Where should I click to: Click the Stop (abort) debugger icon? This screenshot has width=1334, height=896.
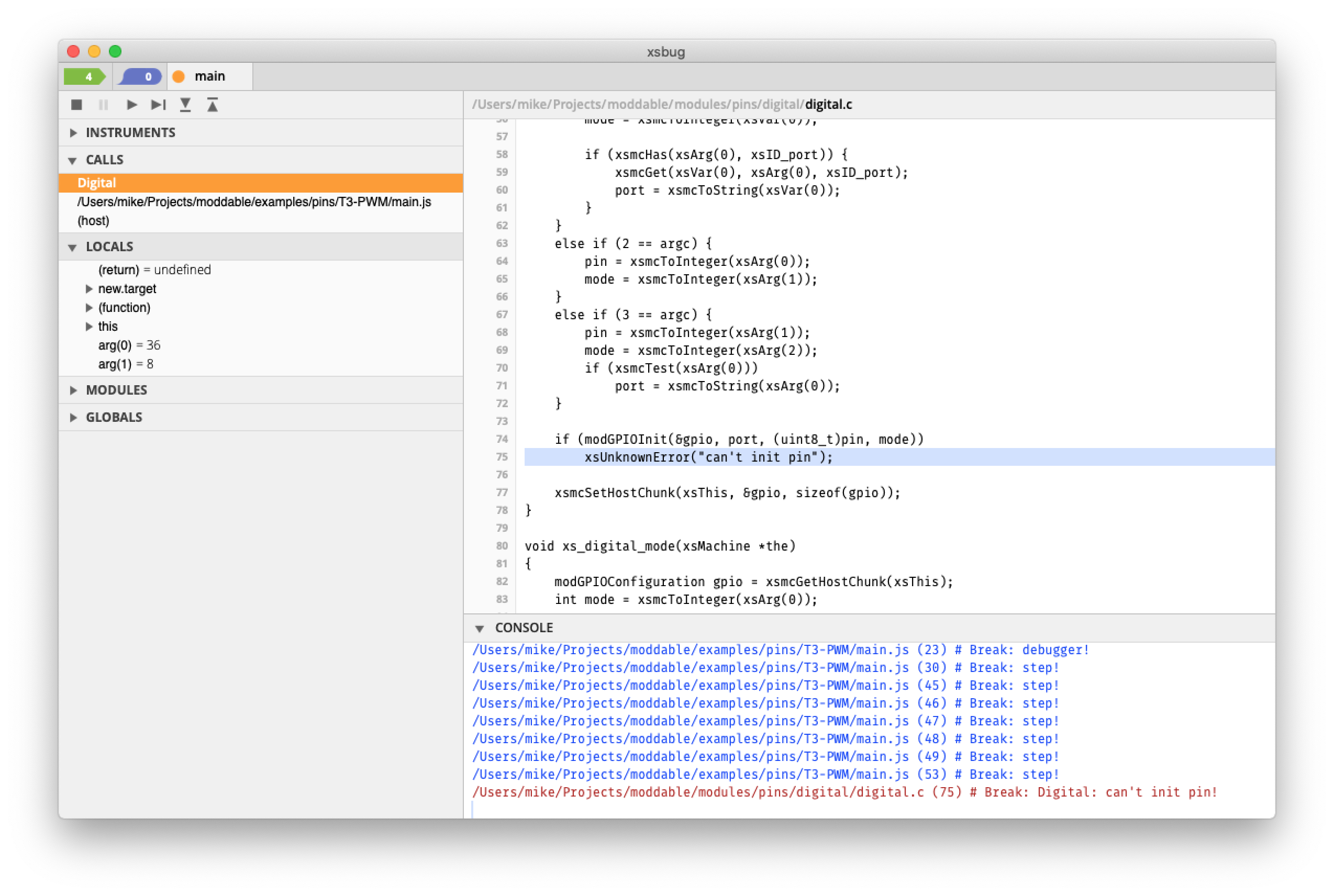[x=76, y=105]
